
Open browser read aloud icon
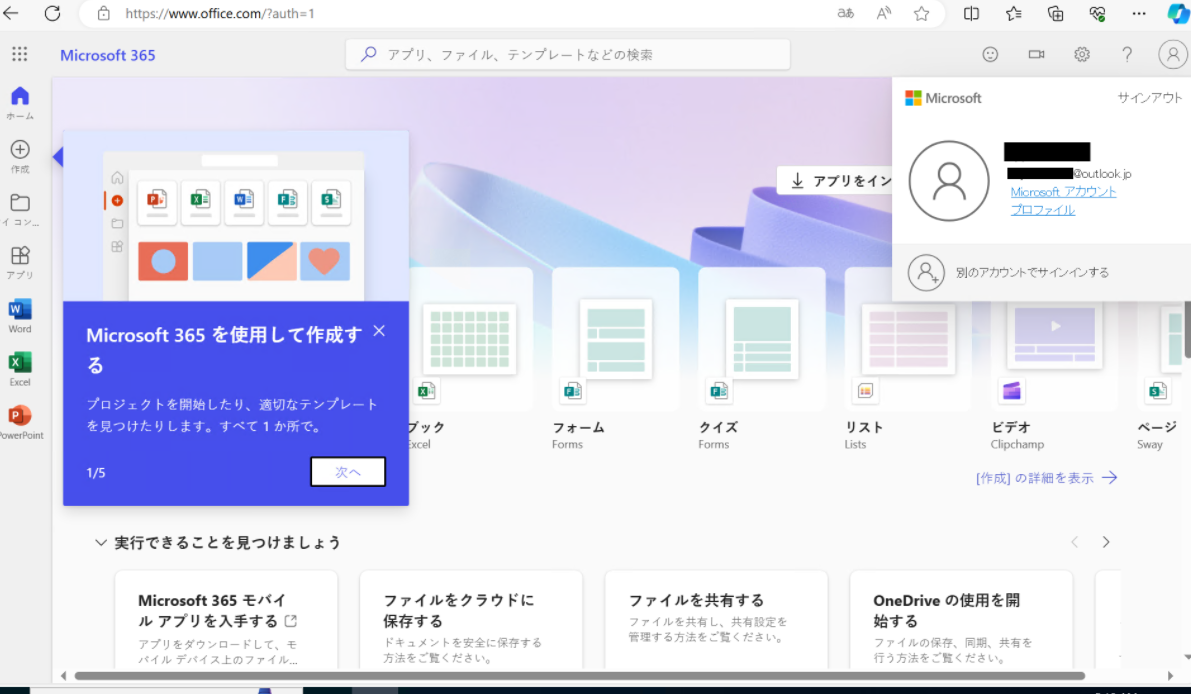[883, 13]
